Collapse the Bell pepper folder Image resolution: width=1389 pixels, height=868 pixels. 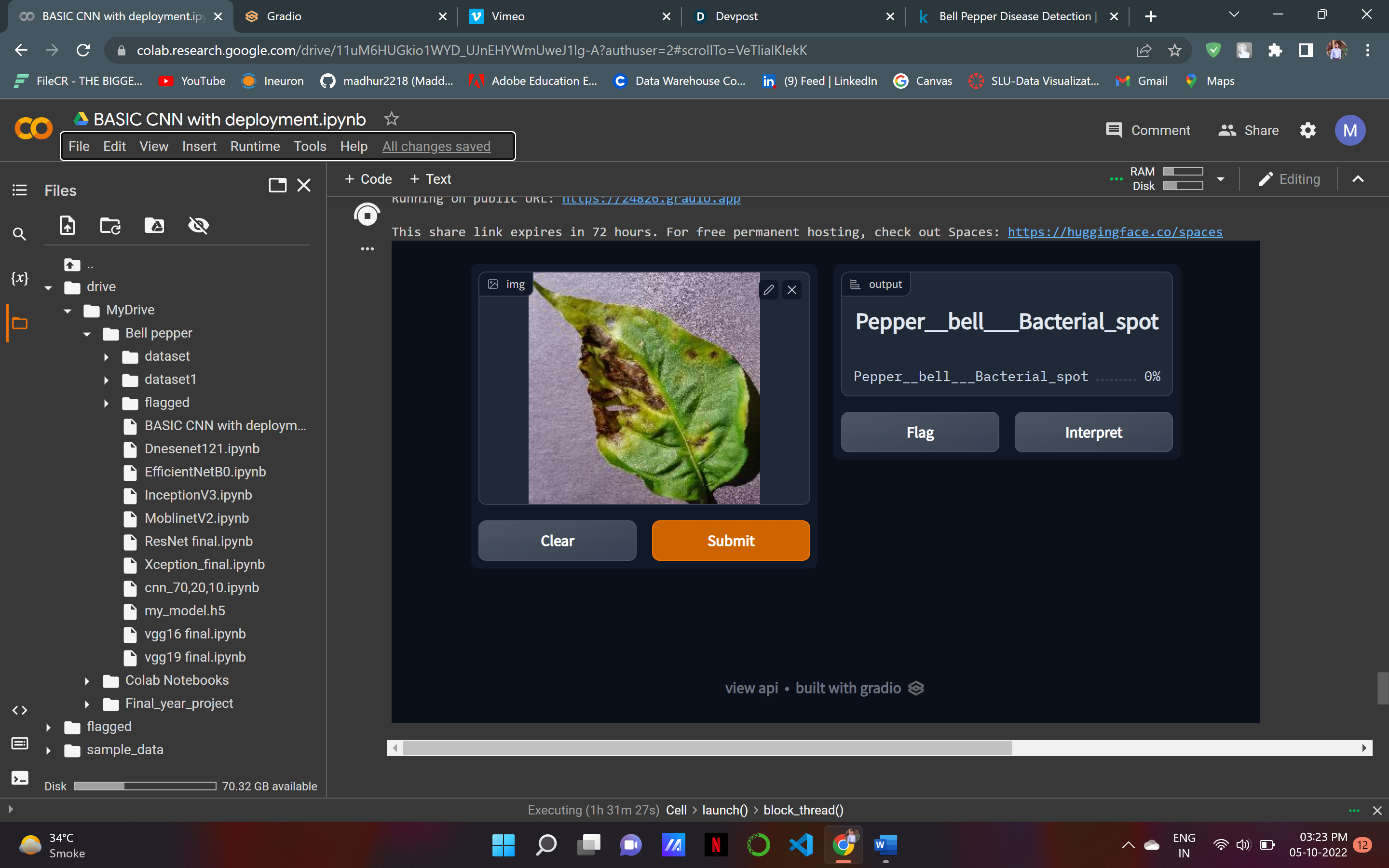(87, 334)
